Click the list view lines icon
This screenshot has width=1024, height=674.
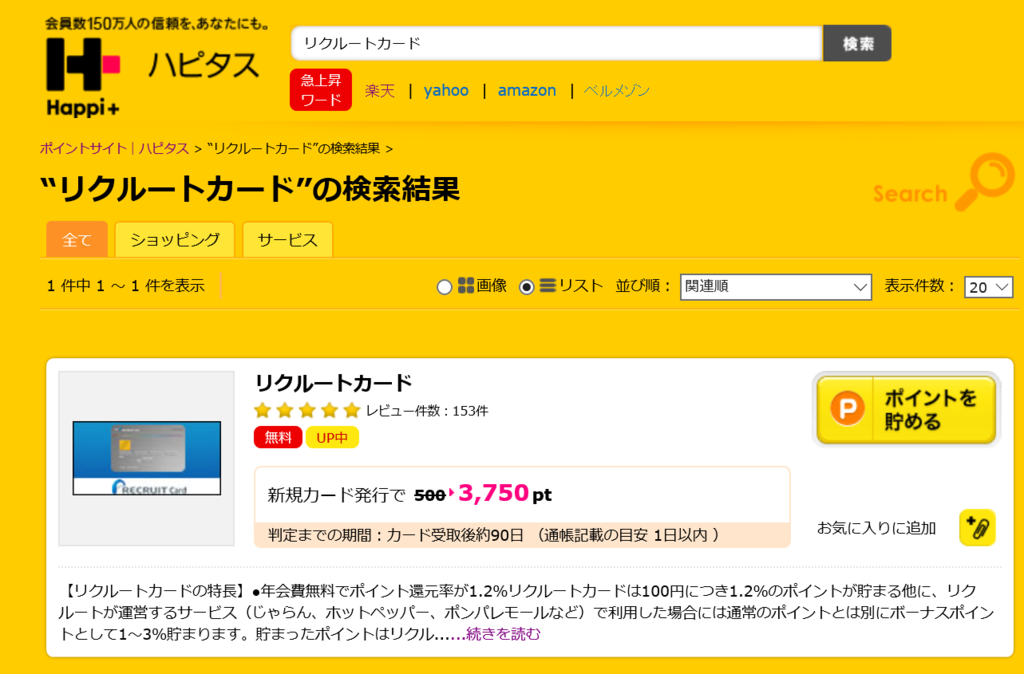548,285
